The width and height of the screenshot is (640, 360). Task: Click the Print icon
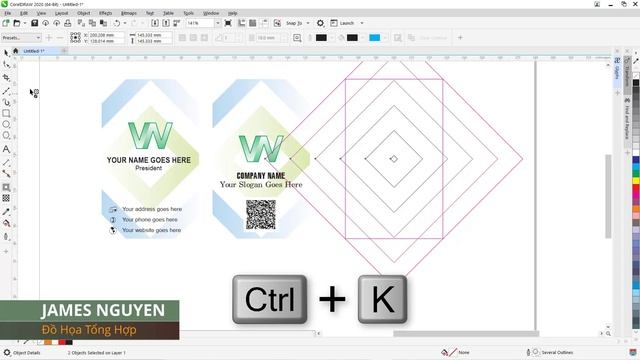pos(68,23)
